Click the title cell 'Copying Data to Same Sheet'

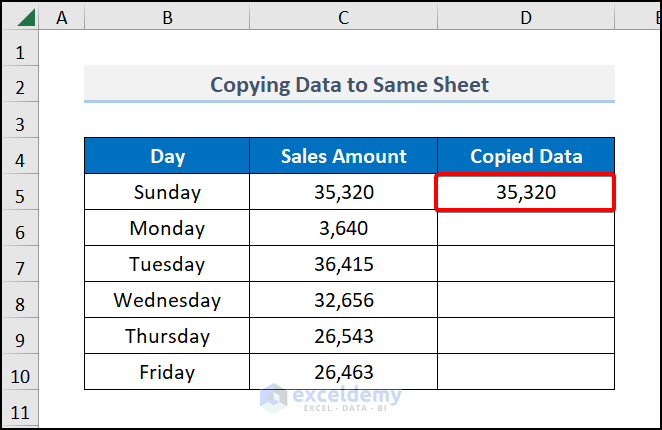pyautogui.click(x=349, y=84)
